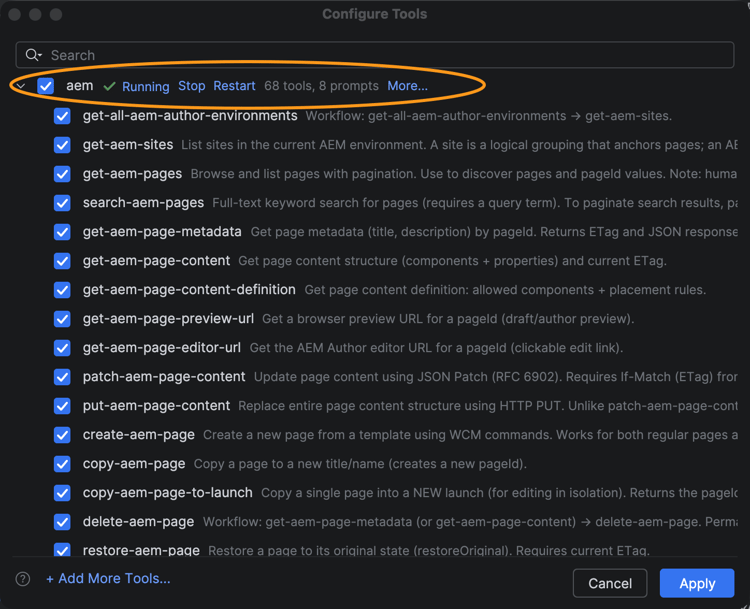Image resolution: width=750 pixels, height=609 pixels.
Task: Click put-aem-page-content tool name
Action: coord(156,406)
